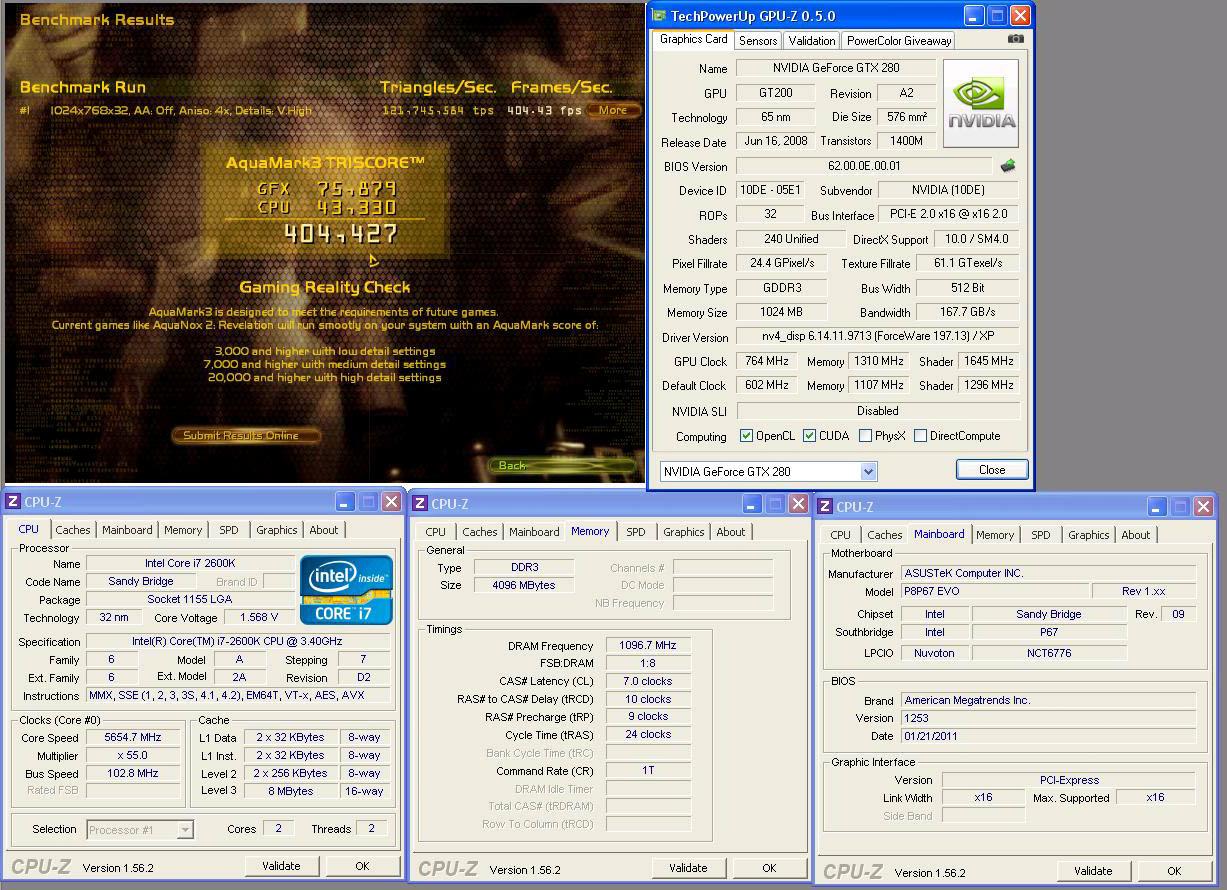The height and width of the screenshot is (890, 1227).
Task: Click the GPU-Z BIOS Version field
Action: click(x=866, y=166)
